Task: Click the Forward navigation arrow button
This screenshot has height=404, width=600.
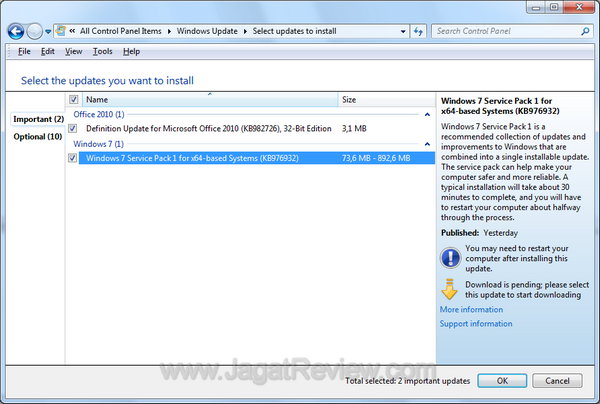Action: click(37, 31)
